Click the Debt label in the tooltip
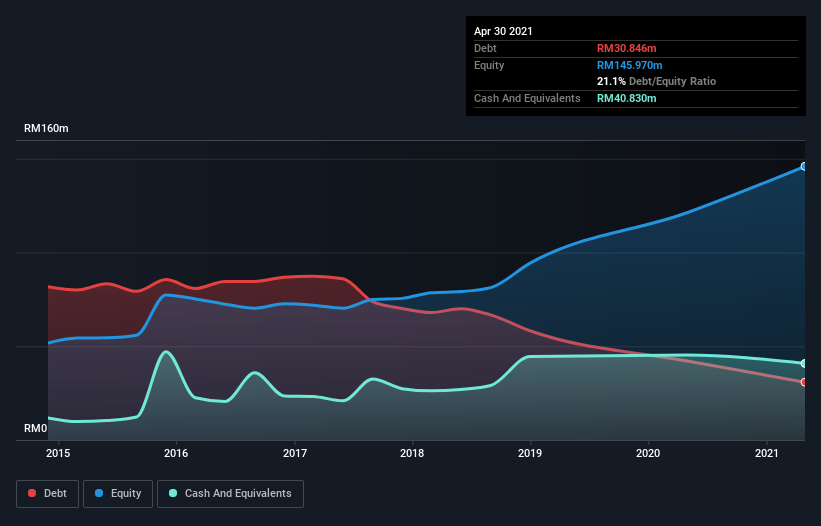The height and width of the screenshot is (526, 821). (x=485, y=48)
